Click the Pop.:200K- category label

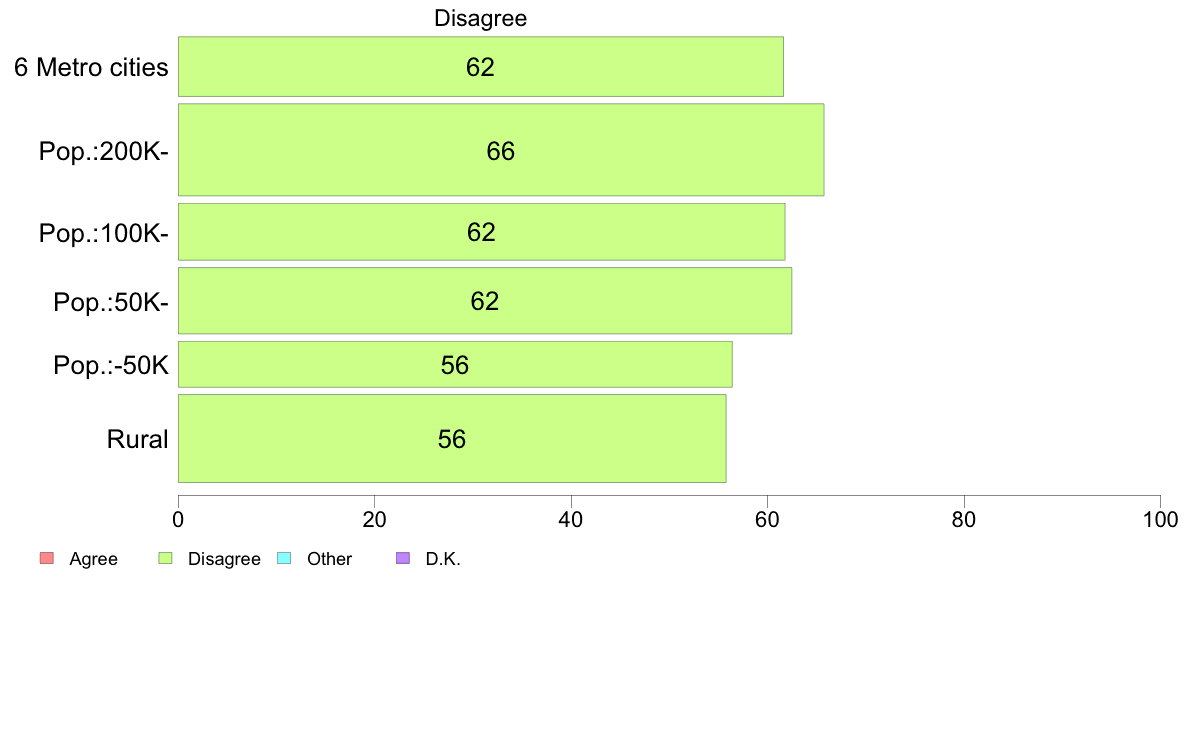click(x=104, y=152)
